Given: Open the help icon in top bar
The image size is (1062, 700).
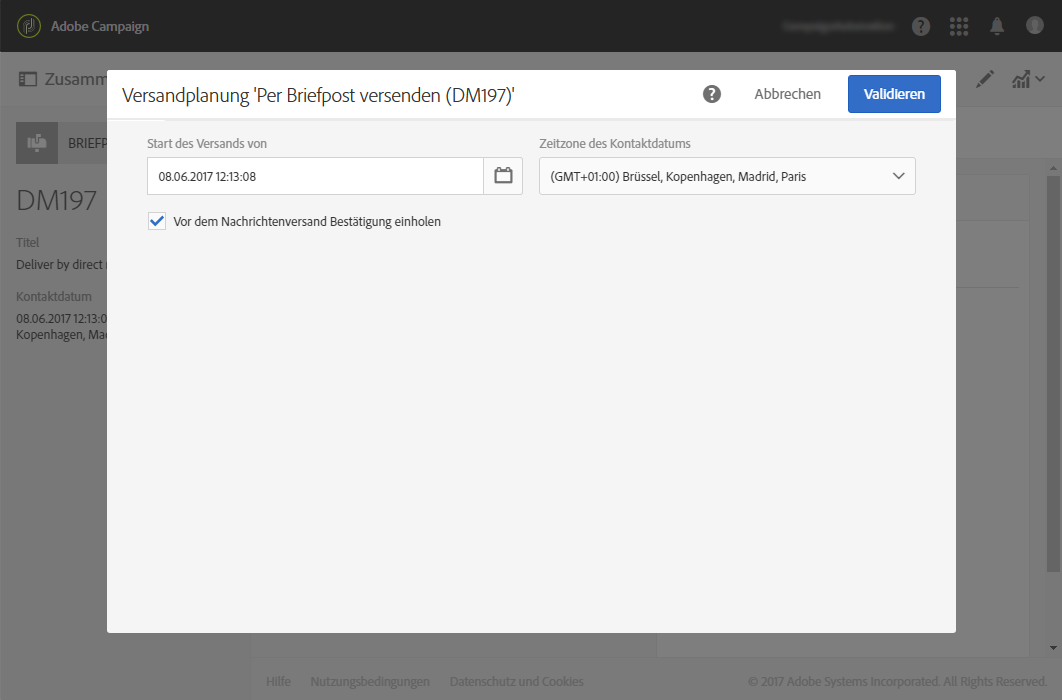Looking at the screenshot, I should (x=920, y=26).
